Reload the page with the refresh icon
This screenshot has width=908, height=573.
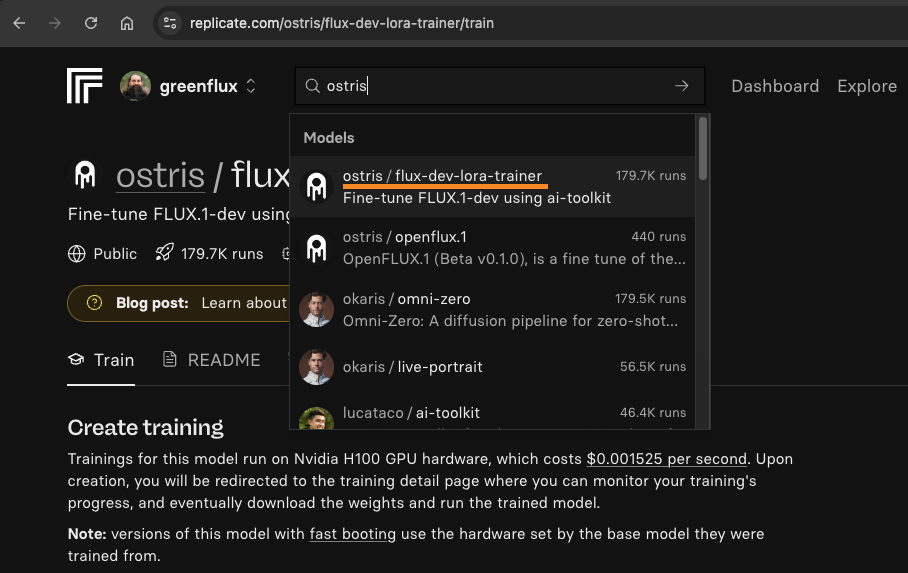[x=91, y=23]
